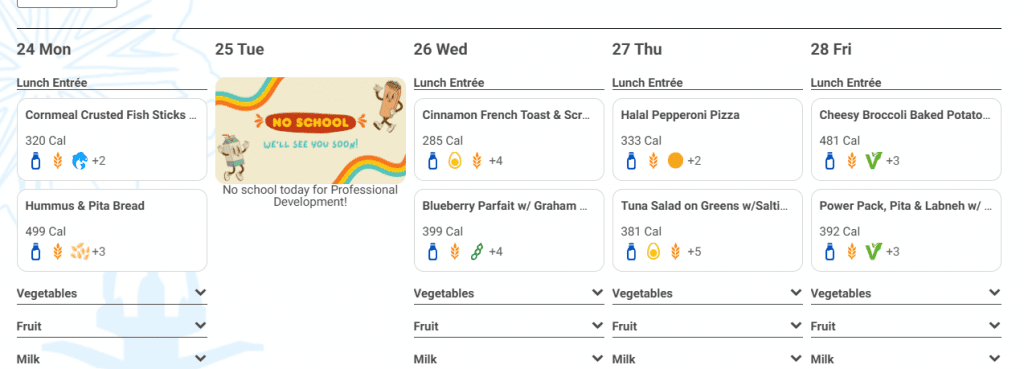1024x369 pixels.
Task: Open the Halal Pepperoni Pizza entrée card
Action: 707,139
